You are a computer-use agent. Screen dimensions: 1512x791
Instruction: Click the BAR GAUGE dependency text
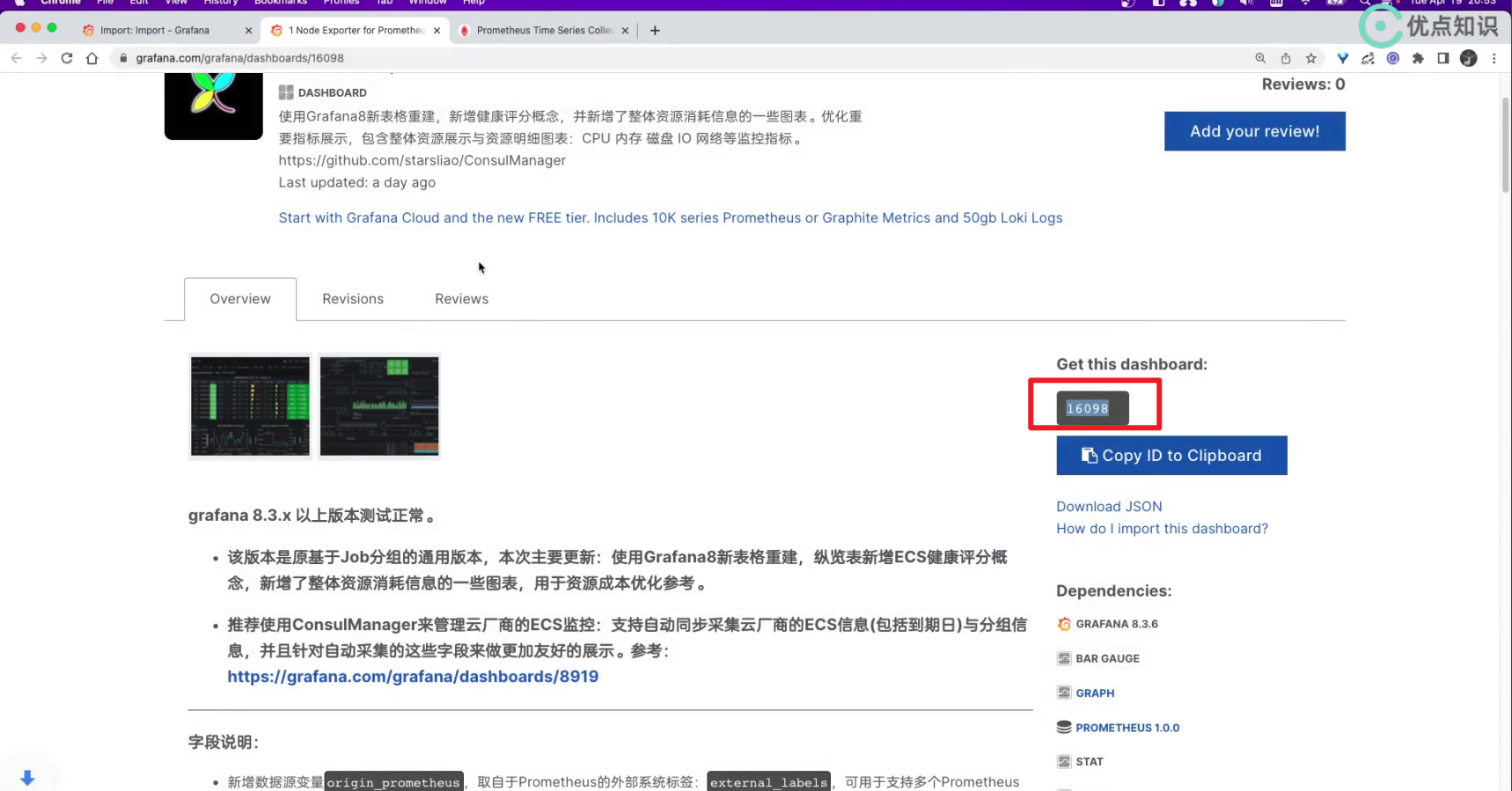pos(1107,658)
